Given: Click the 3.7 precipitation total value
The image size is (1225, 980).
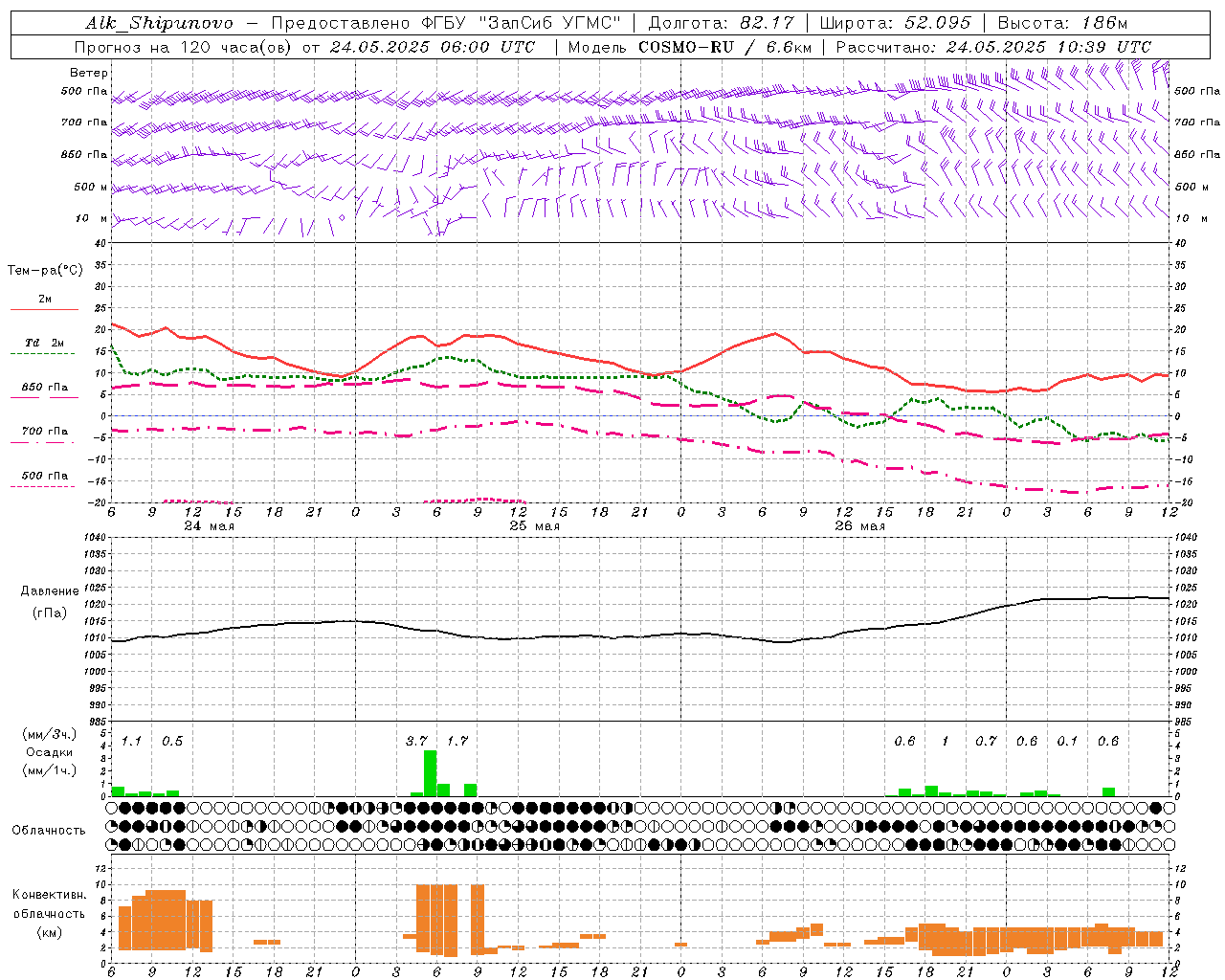Looking at the screenshot, I should pos(416,741).
